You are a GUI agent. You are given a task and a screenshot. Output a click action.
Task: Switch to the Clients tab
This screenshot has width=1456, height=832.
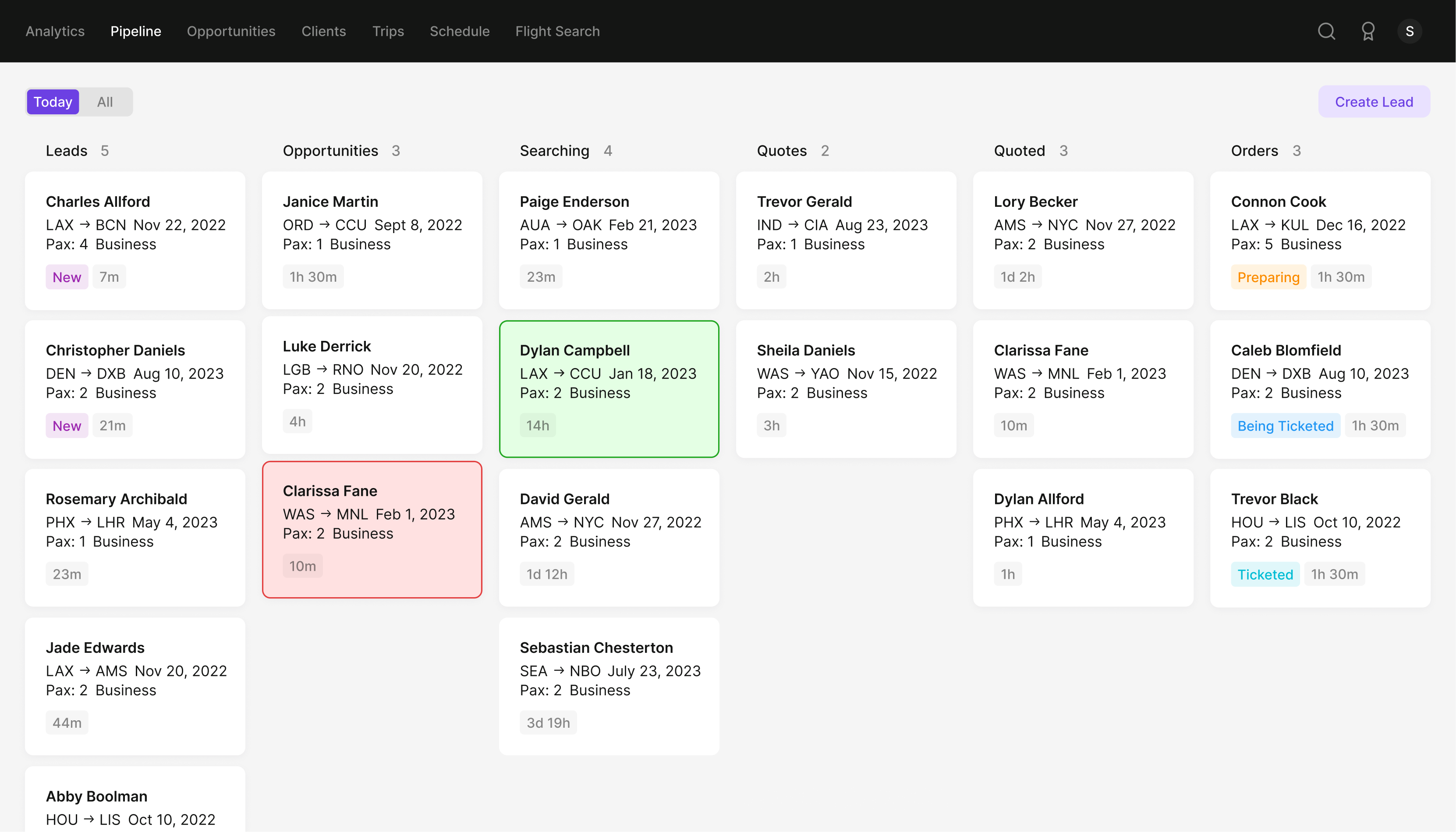click(324, 32)
